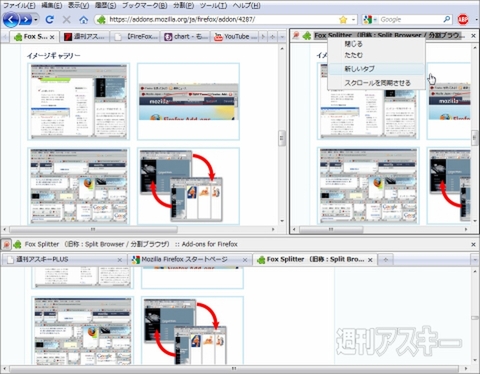Go back with the blue Back arrow
Screen dimensions: 480x374
(11, 20)
